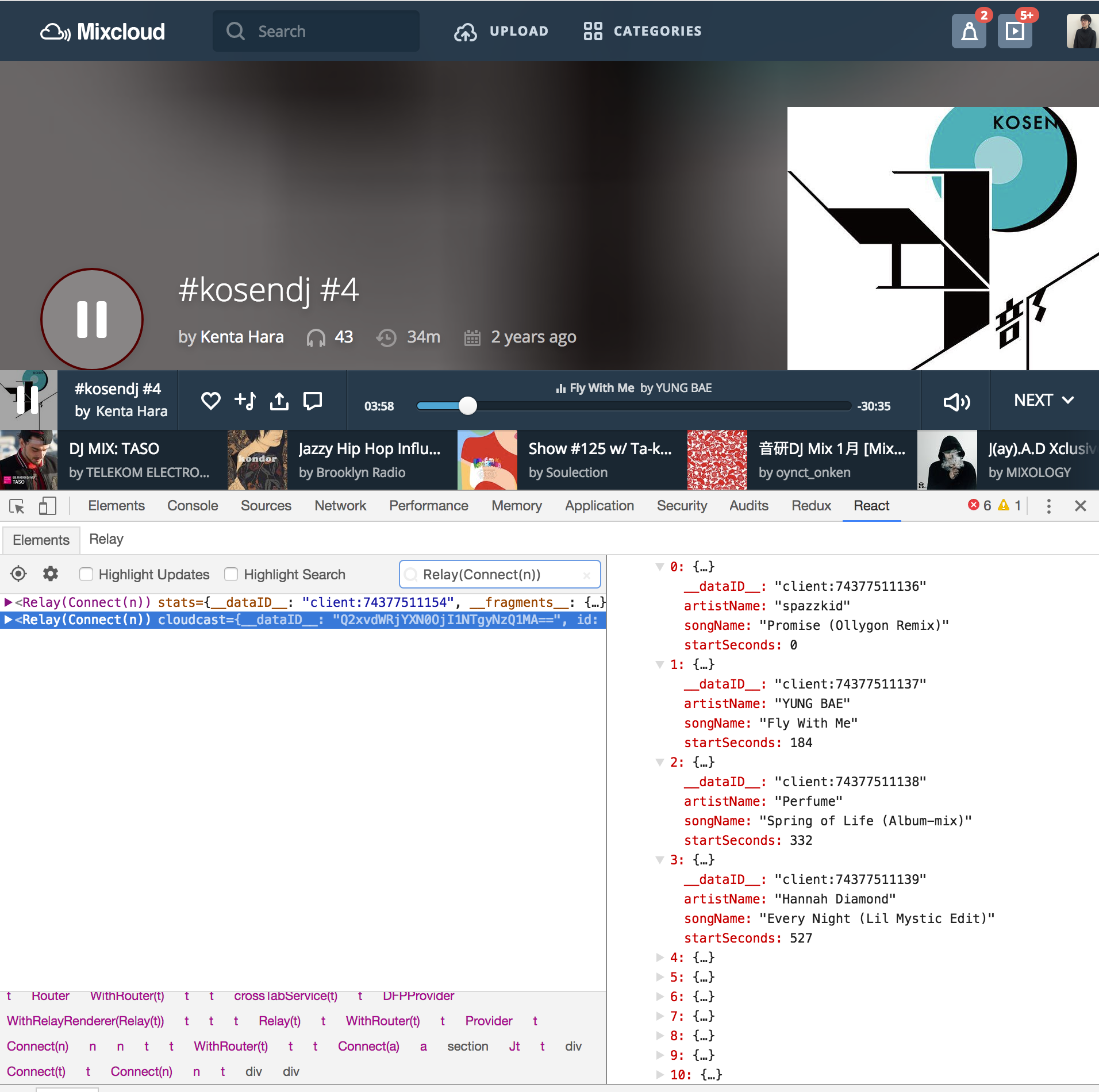Viewport: 1099px width, 1092px height.
Task: Pause playback with the large hero button
Action: 92,319
